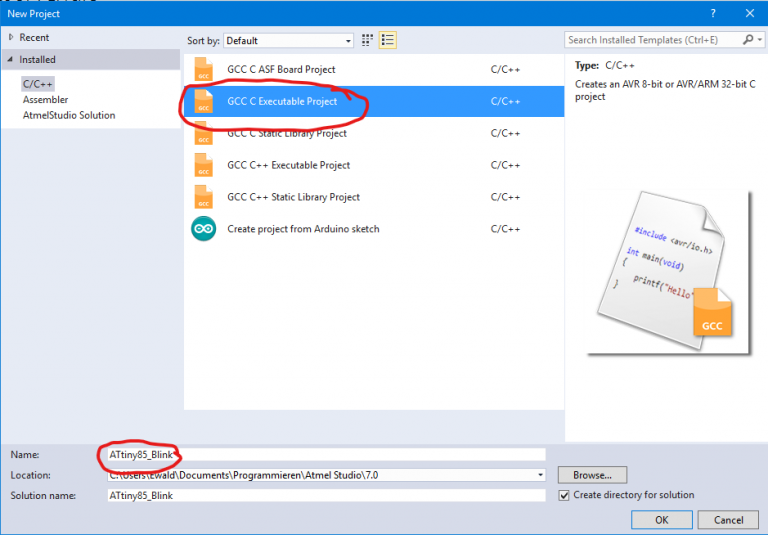
Task: Click the Arduino sketch project icon
Action: (203, 229)
